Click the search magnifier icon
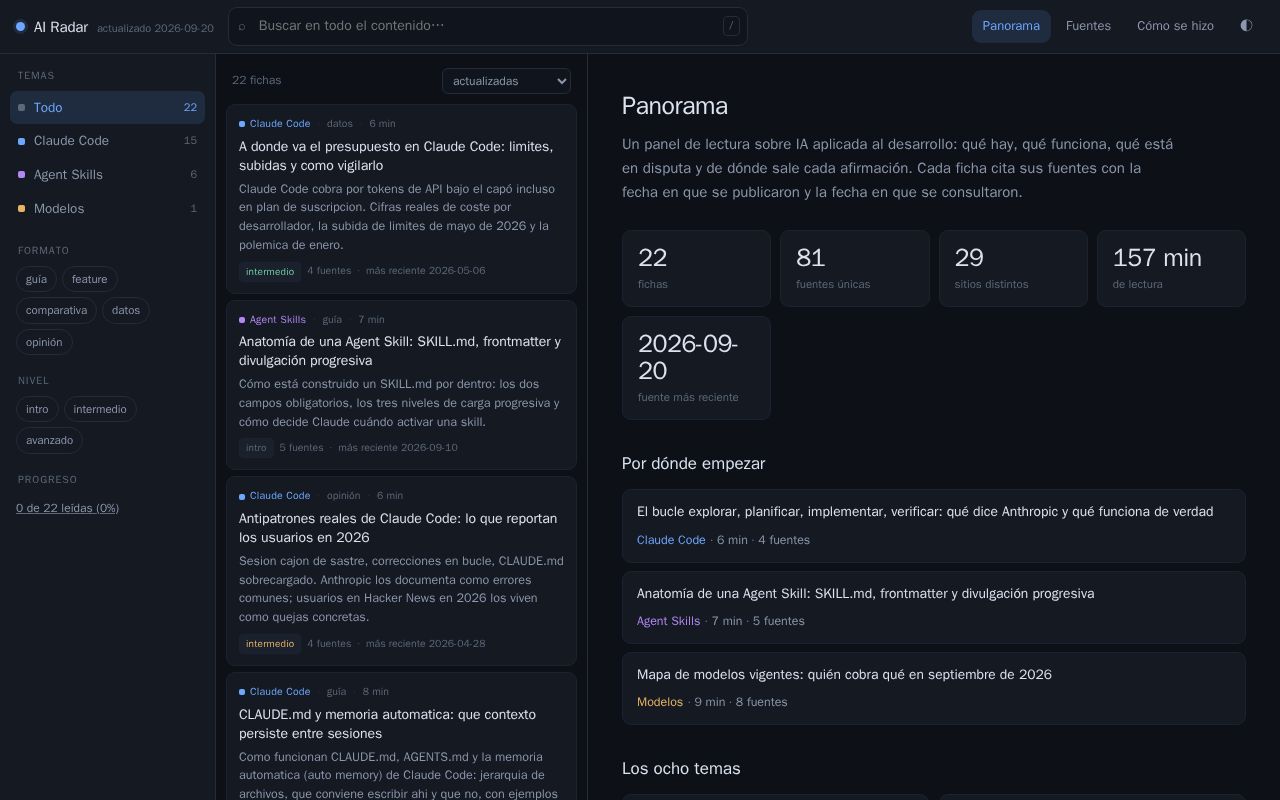This screenshot has width=1280, height=800. point(242,27)
